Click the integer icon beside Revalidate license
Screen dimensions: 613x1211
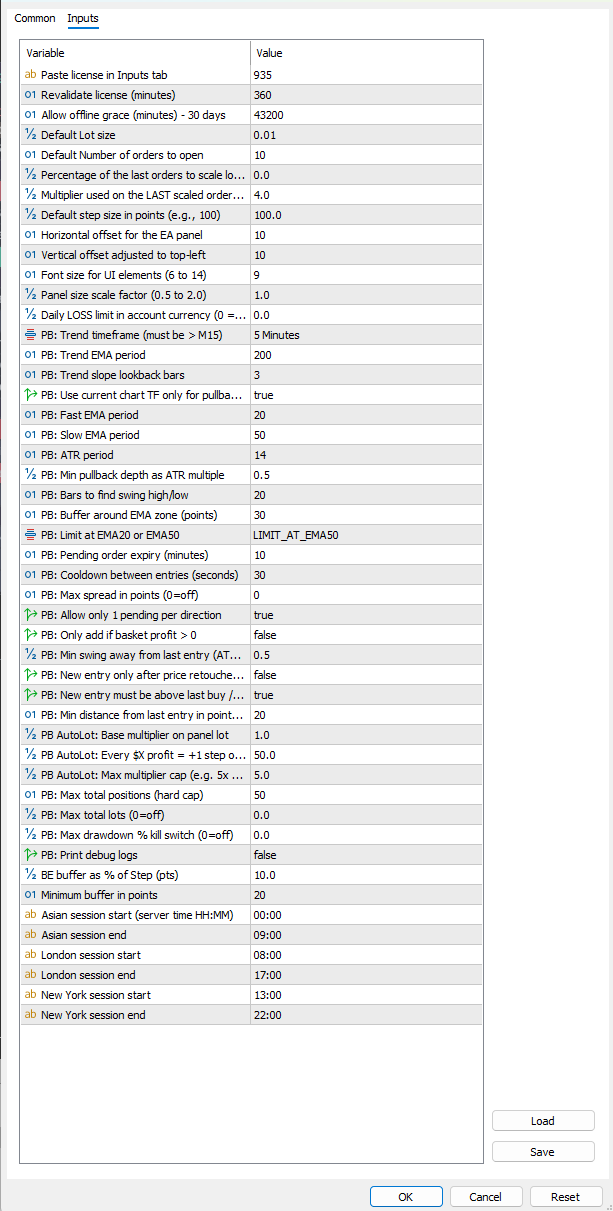(x=30, y=95)
